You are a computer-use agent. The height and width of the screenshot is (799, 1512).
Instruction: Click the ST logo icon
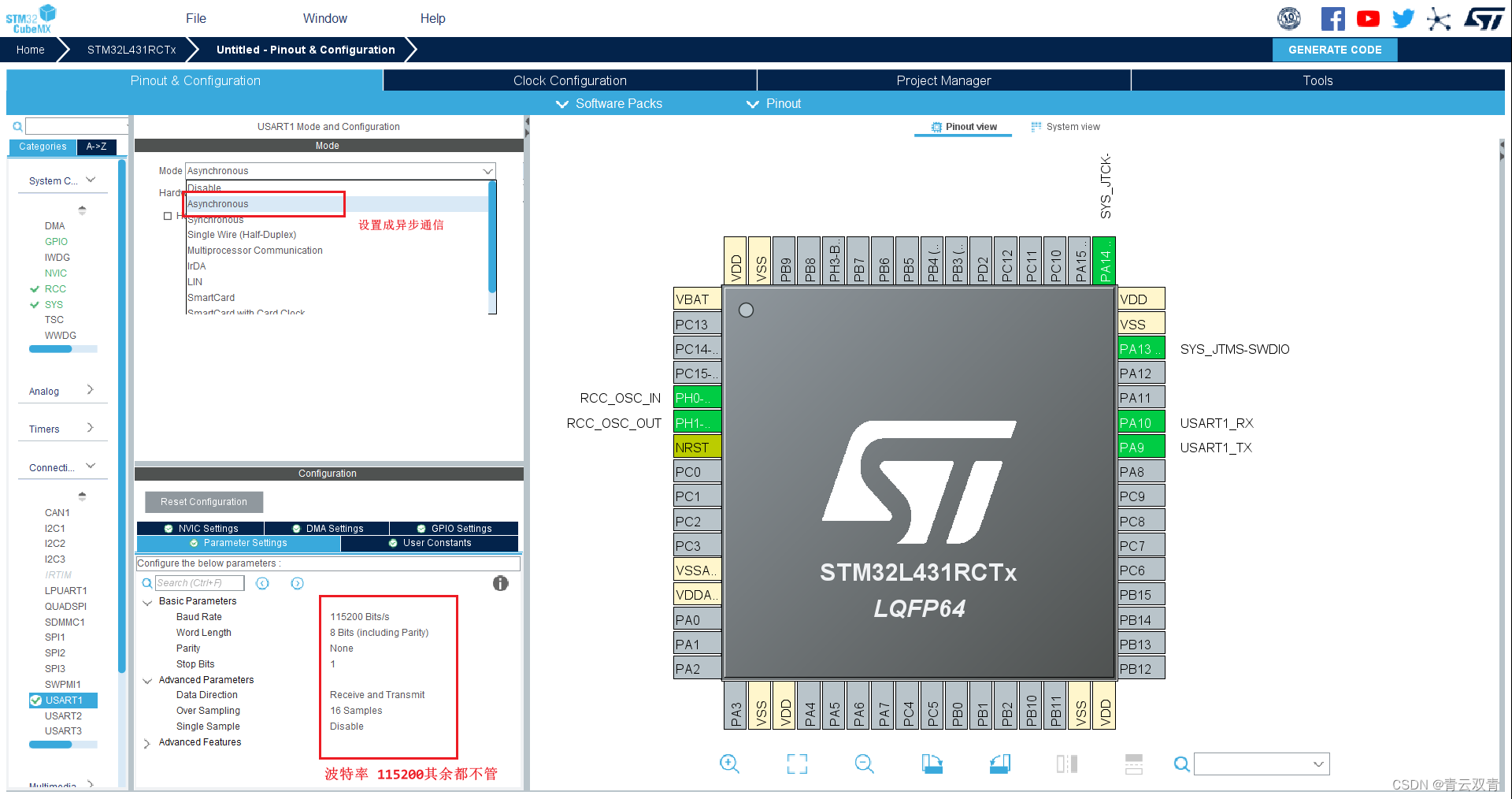(1484, 18)
